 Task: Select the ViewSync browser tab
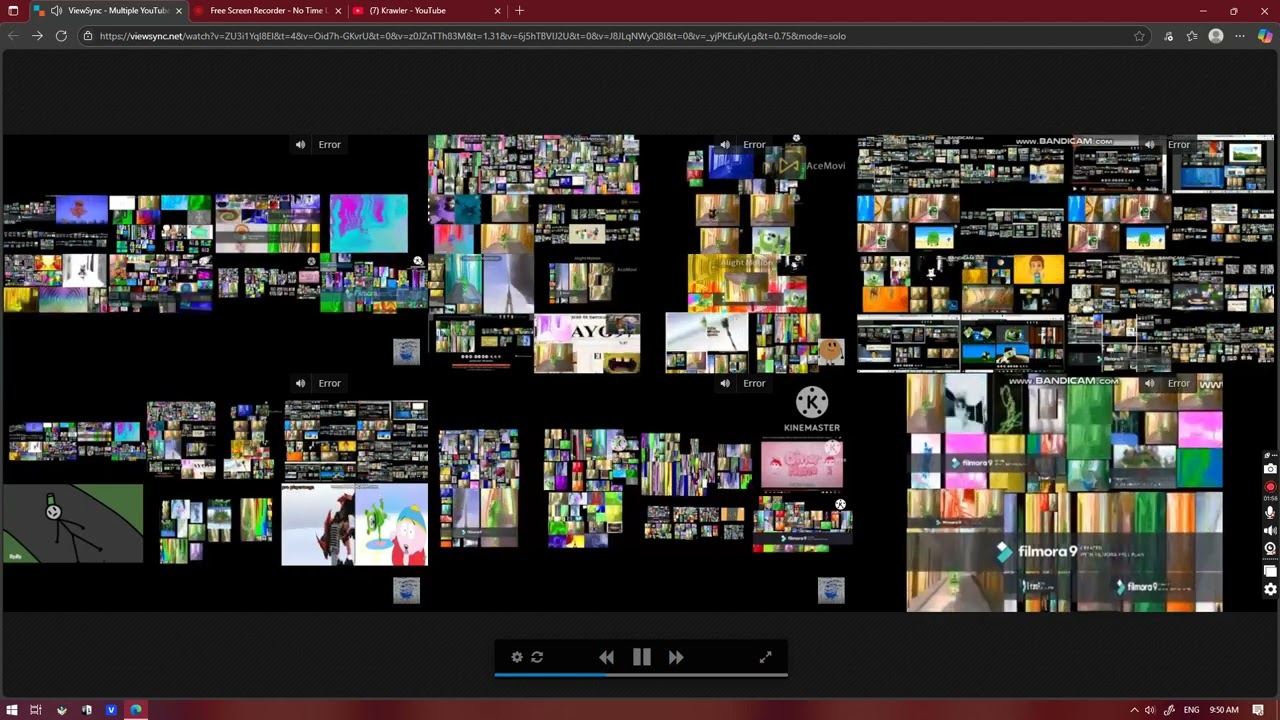click(108, 11)
